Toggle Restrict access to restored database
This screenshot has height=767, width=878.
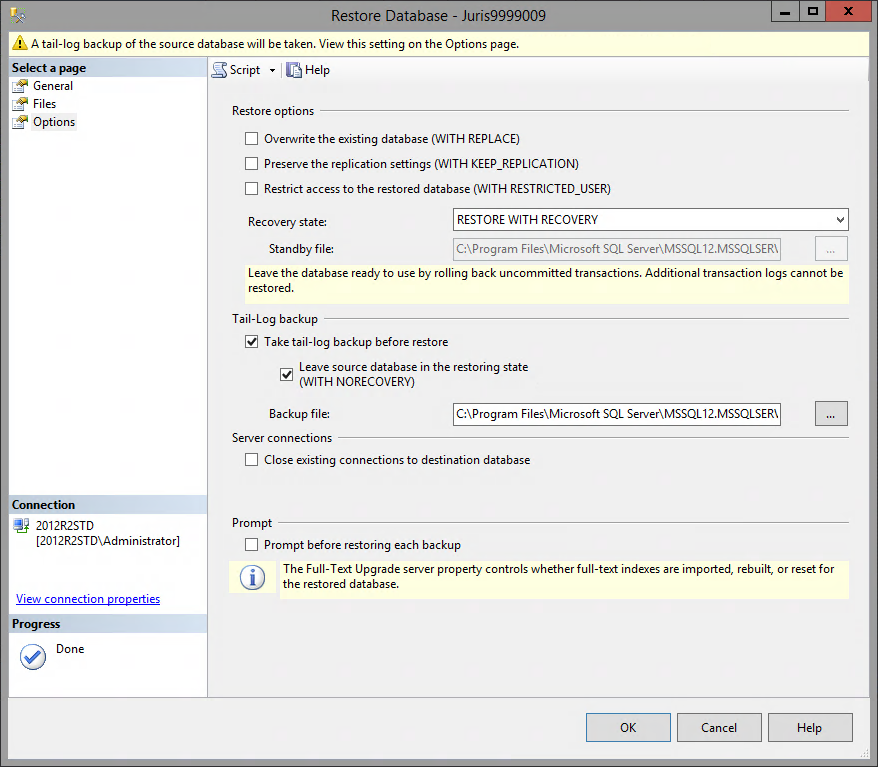252,189
